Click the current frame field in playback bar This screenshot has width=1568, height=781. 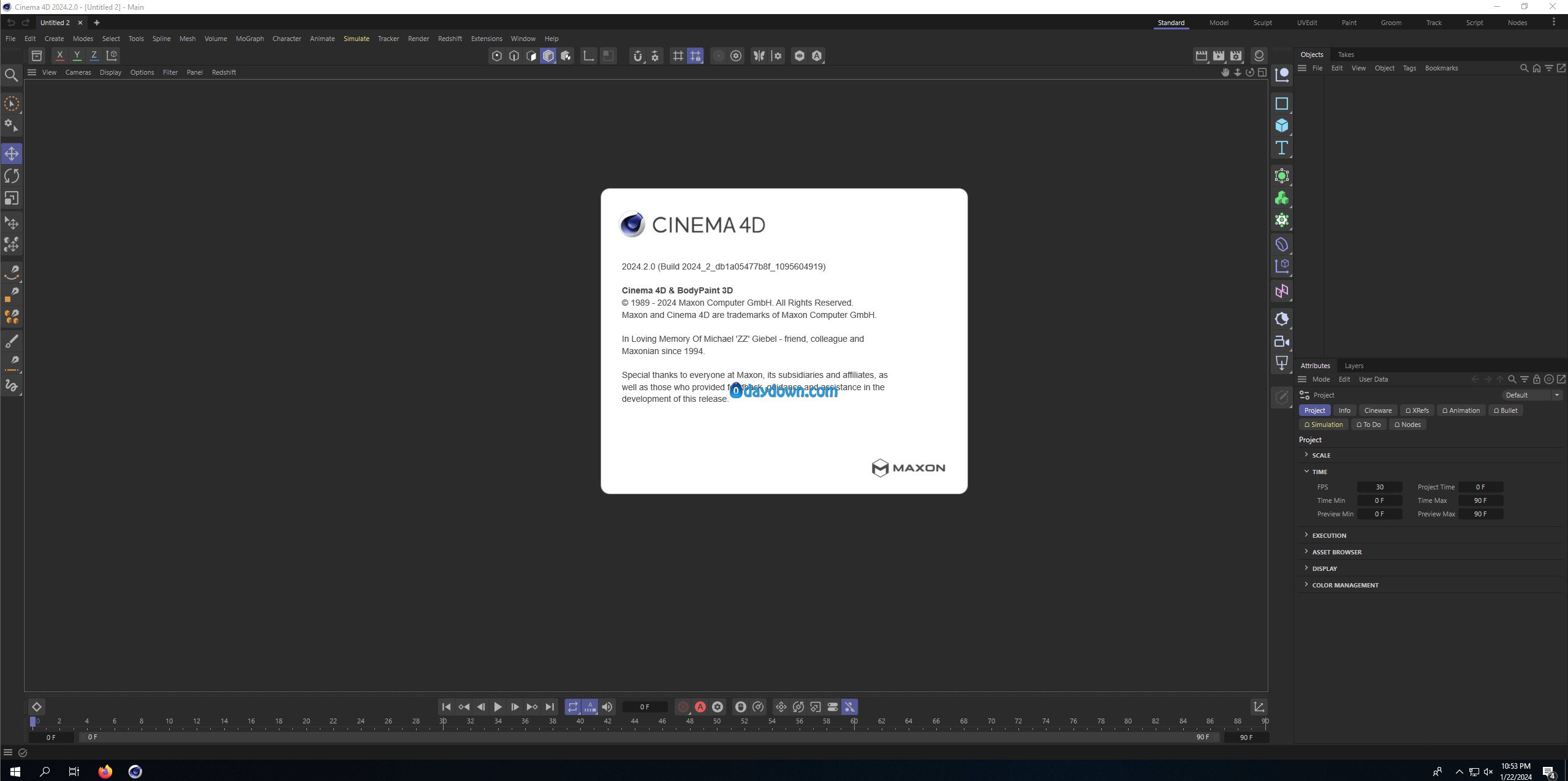pos(645,707)
